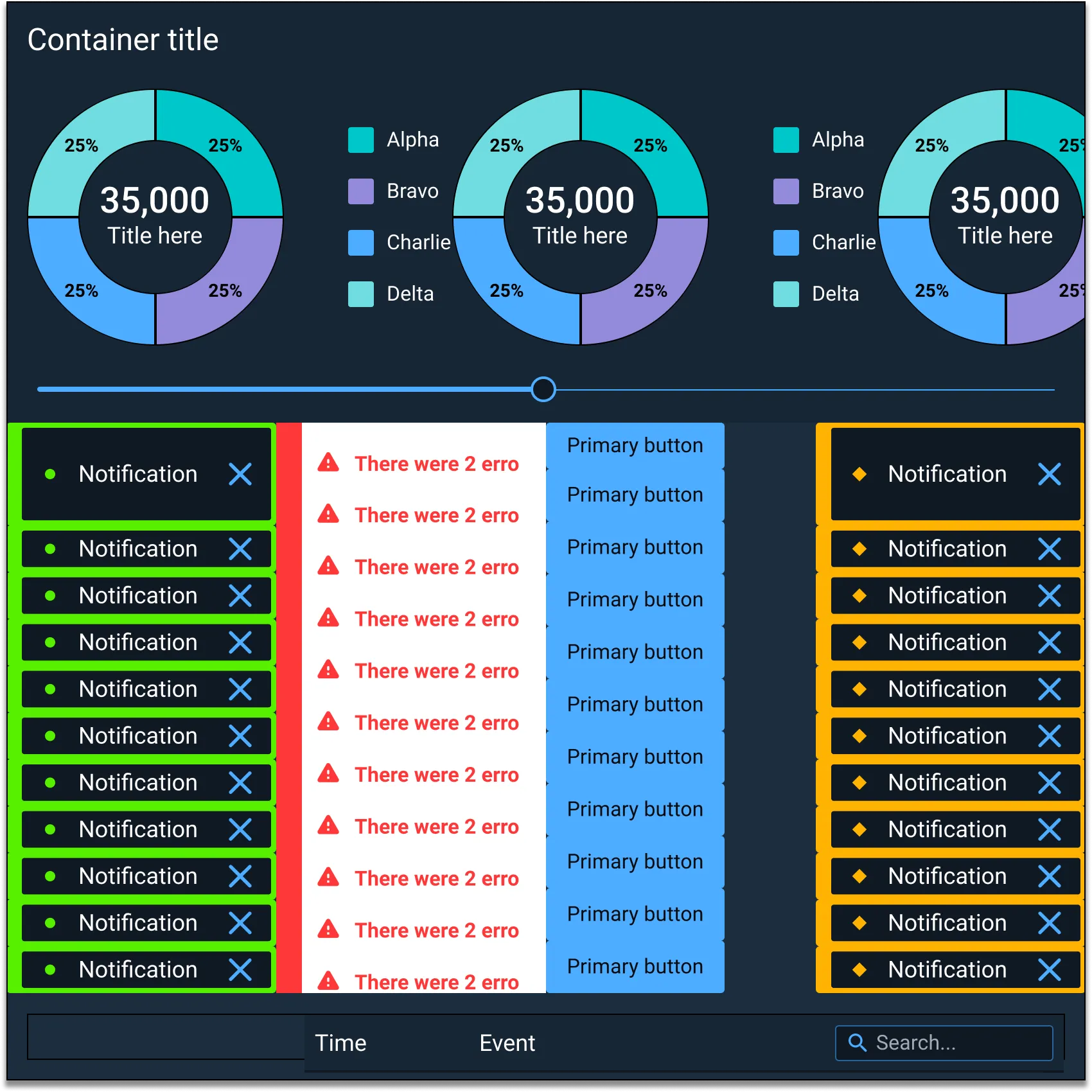Click the warning icon on the fifth error message

tap(328, 671)
